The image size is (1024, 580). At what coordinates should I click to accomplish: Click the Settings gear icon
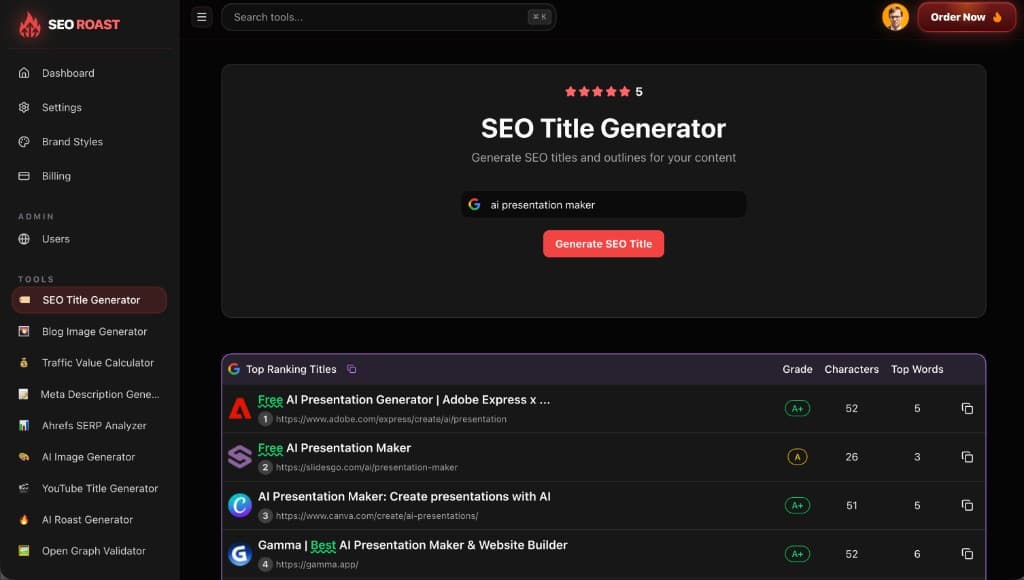tap(24, 107)
